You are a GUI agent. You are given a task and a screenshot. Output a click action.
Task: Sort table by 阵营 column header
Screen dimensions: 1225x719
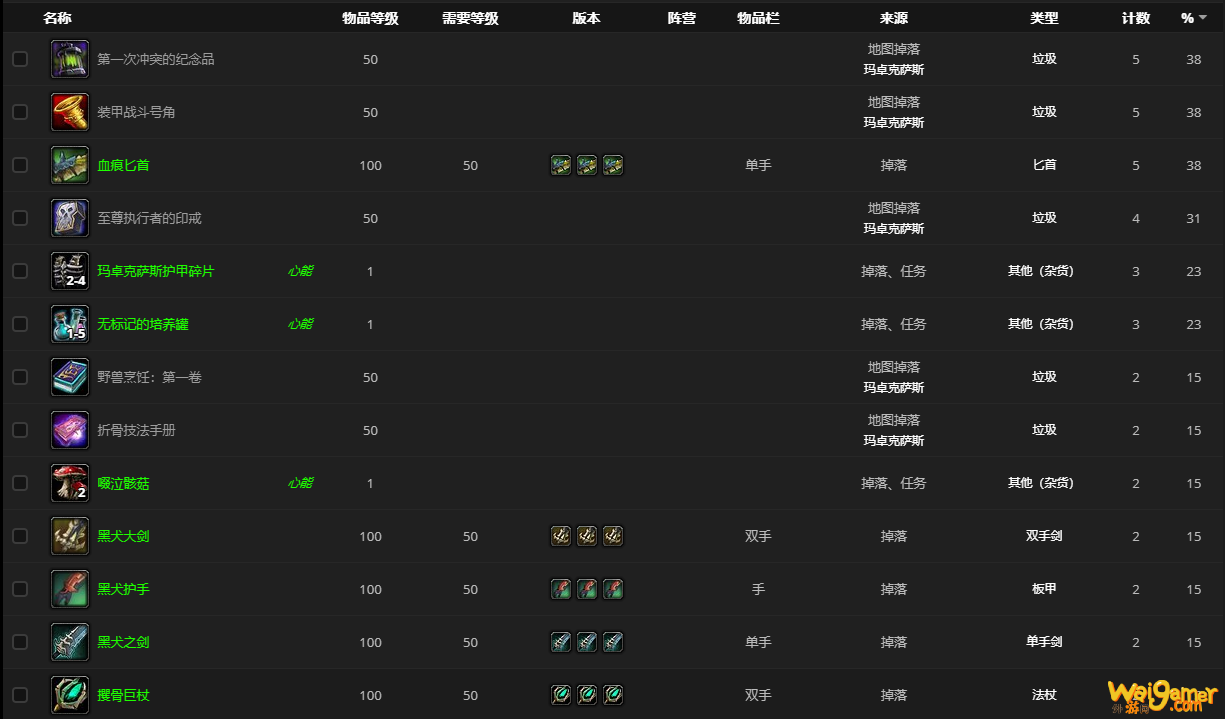click(681, 18)
